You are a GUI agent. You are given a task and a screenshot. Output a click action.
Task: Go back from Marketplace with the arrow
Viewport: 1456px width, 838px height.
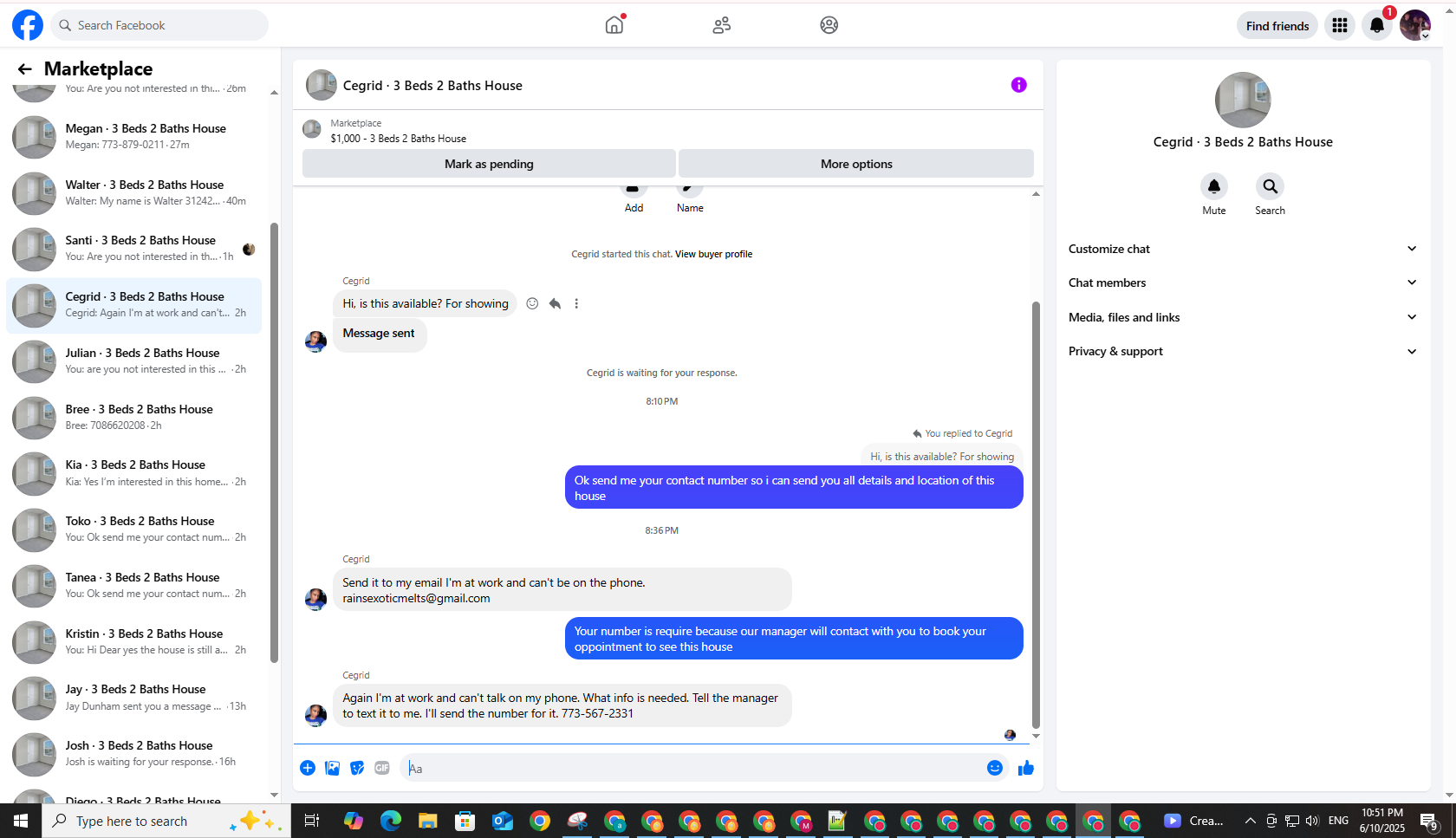[24, 69]
